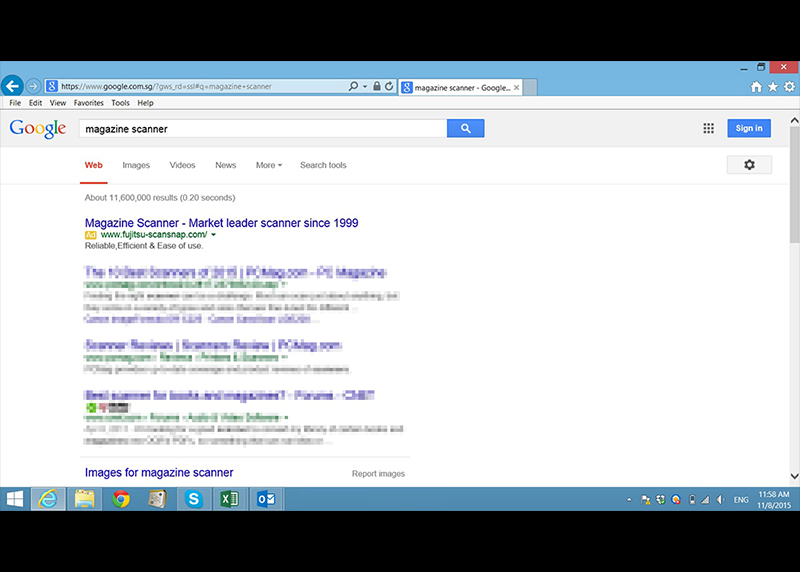Click the browser Home icon
This screenshot has width=800, height=572.
pyautogui.click(x=757, y=87)
